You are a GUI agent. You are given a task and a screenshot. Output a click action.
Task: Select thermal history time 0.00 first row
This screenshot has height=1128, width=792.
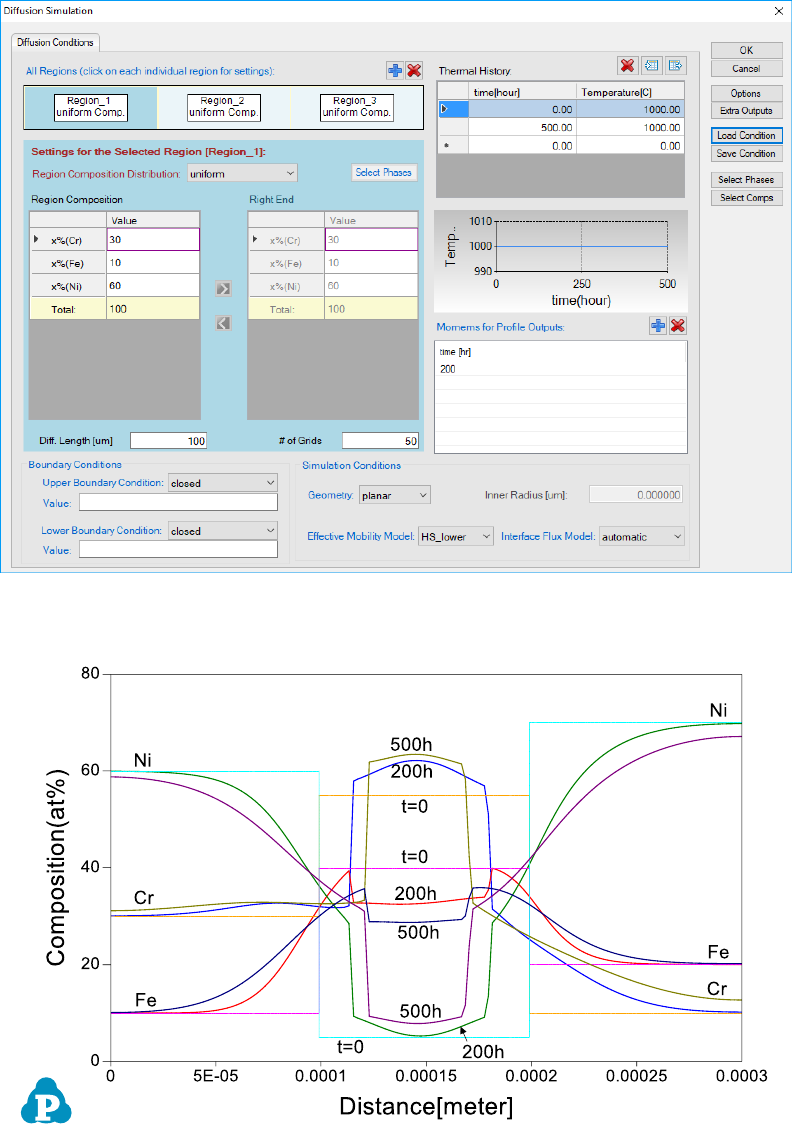522,109
